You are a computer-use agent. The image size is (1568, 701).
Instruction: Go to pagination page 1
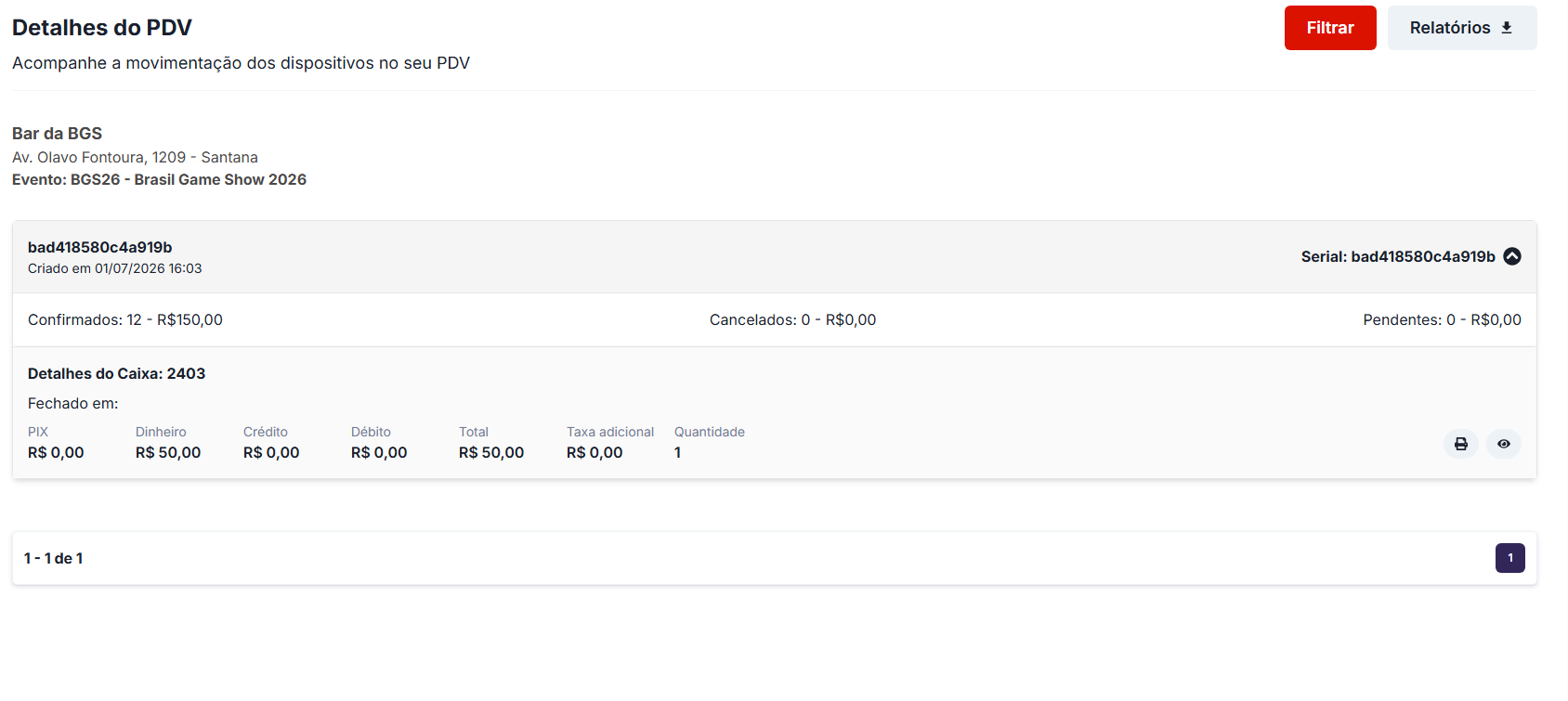pyautogui.click(x=1510, y=558)
